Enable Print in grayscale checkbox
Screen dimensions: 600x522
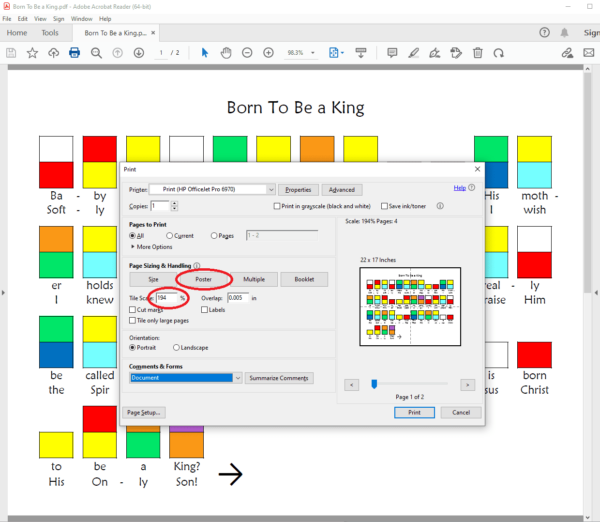[x=277, y=206]
